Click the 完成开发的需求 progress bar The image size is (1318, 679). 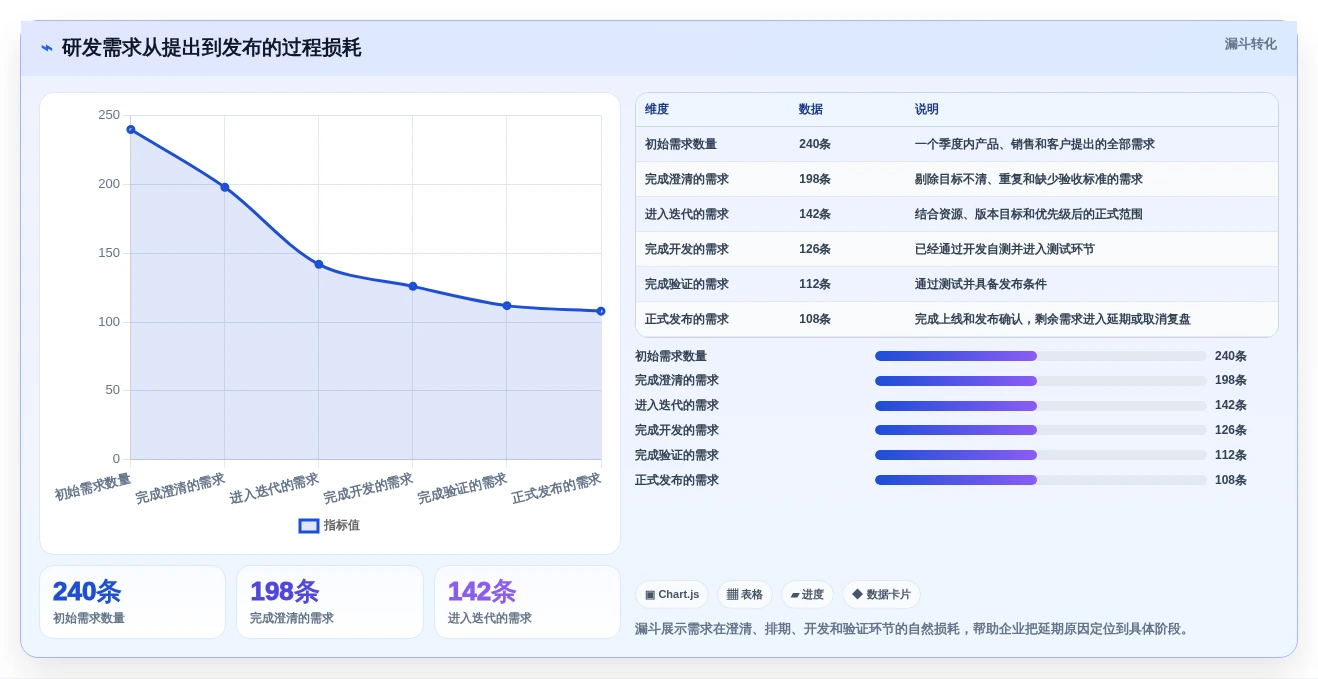pyautogui.click(x=1041, y=430)
